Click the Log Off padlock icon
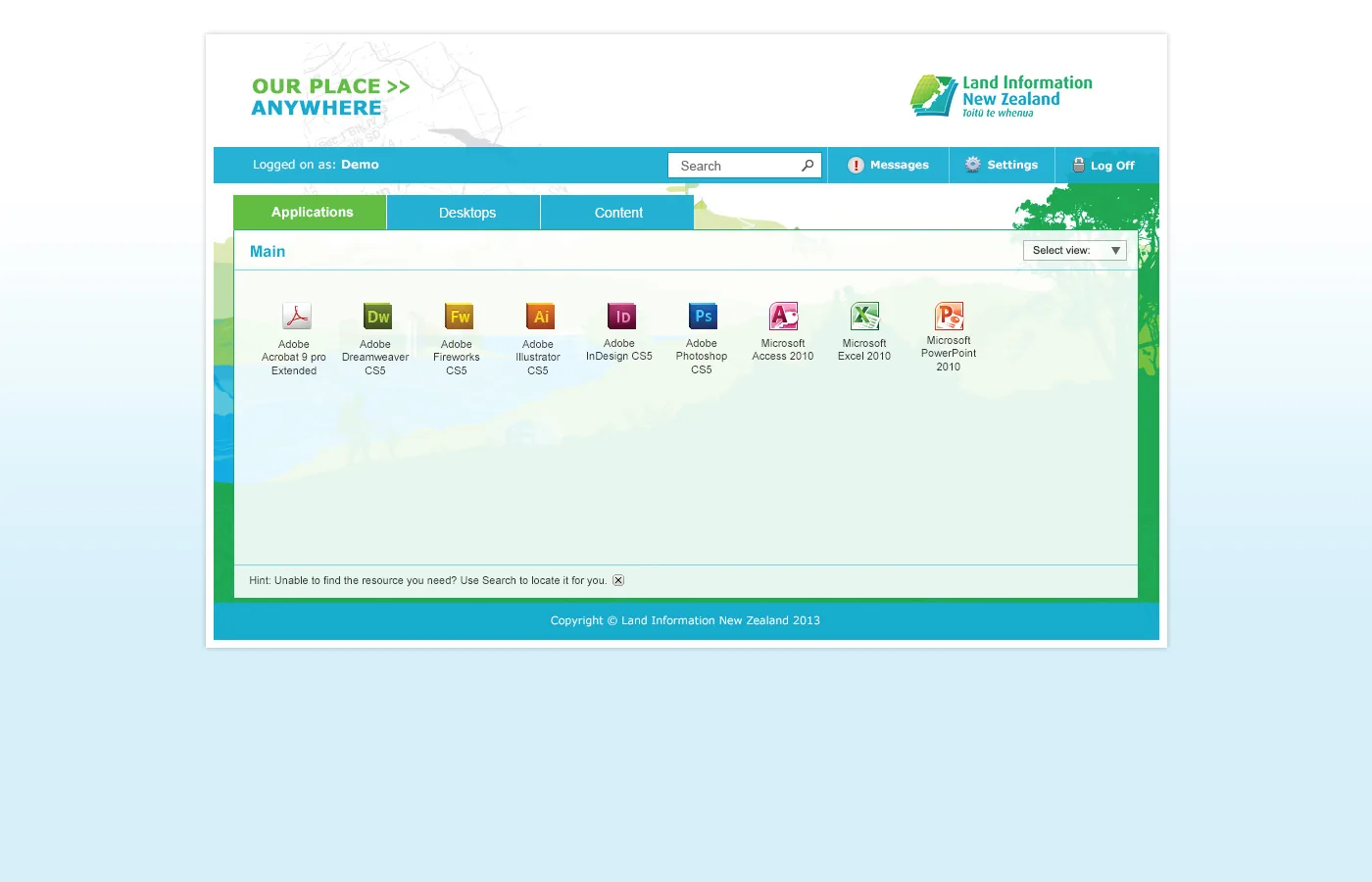The height and width of the screenshot is (882, 1372). pyautogui.click(x=1078, y=165)
